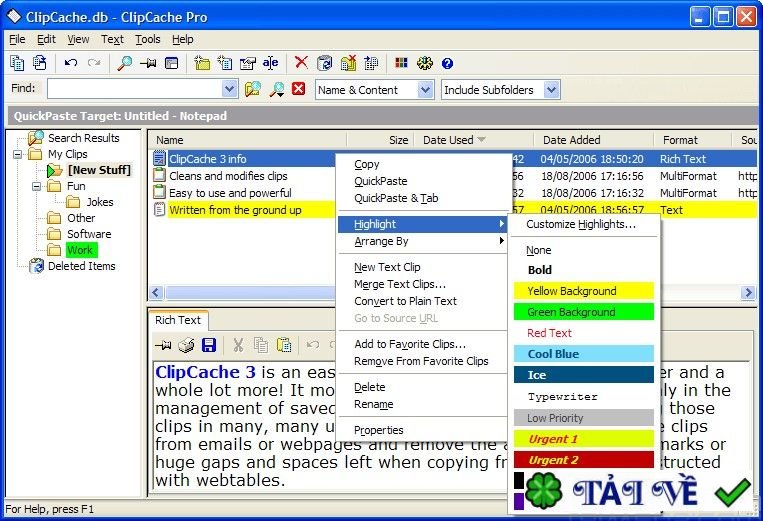Click the colored grid highlights icon
Viewport: 763px width, 521px height.
coord(401,63)
